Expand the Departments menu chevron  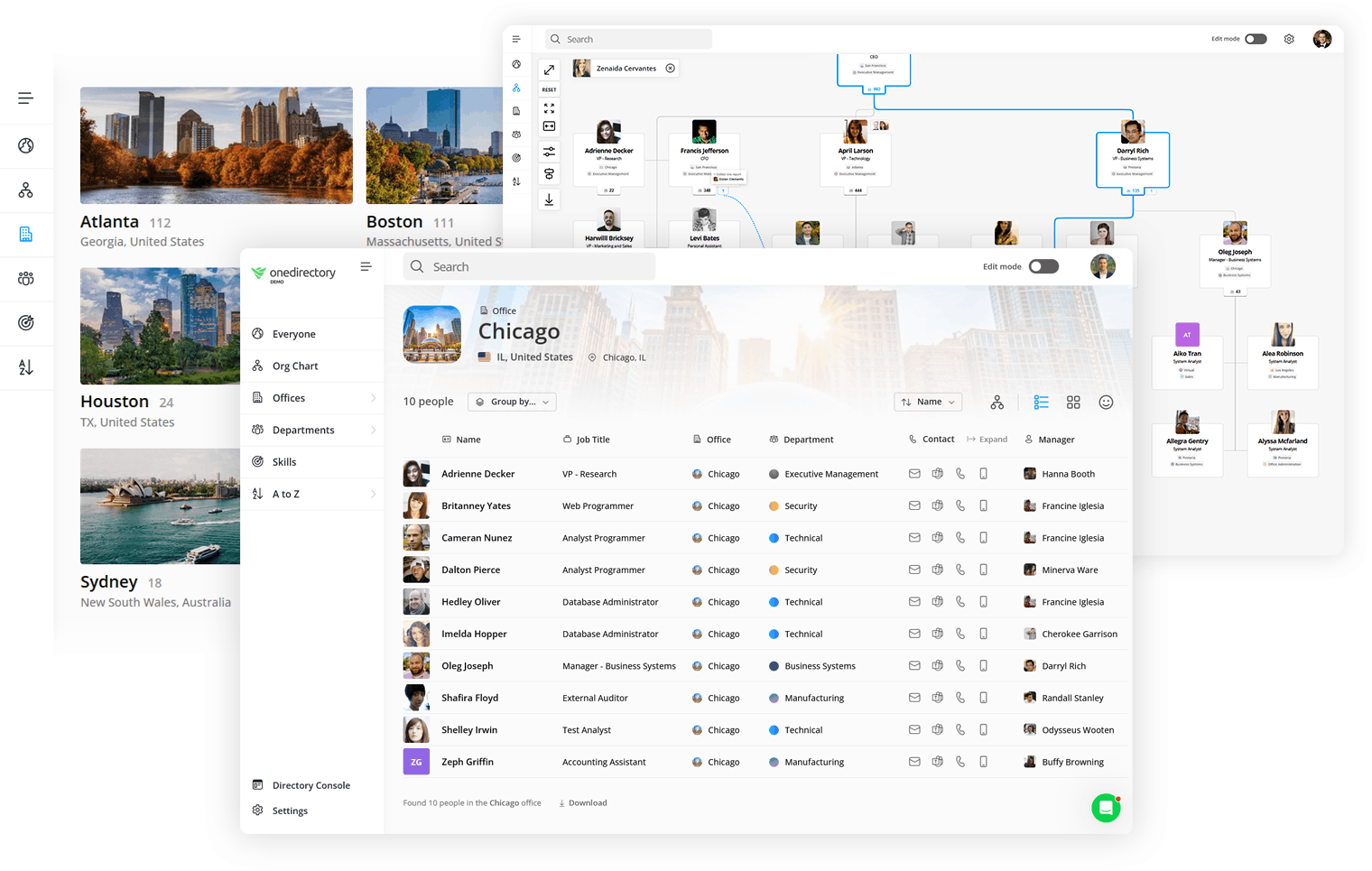point(373,430)
